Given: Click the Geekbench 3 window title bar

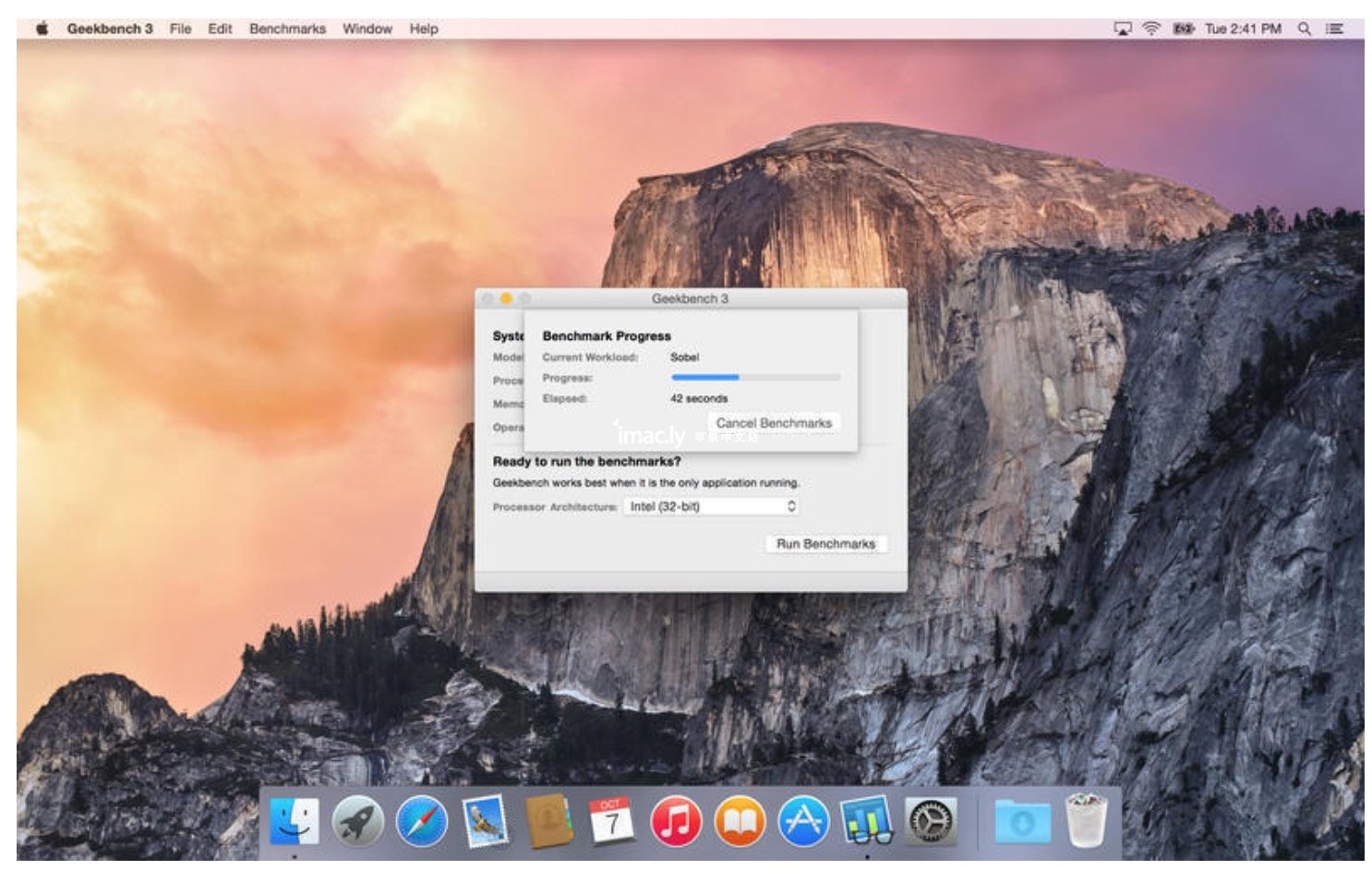Looking at the screenshot, I should coord(691,298).
